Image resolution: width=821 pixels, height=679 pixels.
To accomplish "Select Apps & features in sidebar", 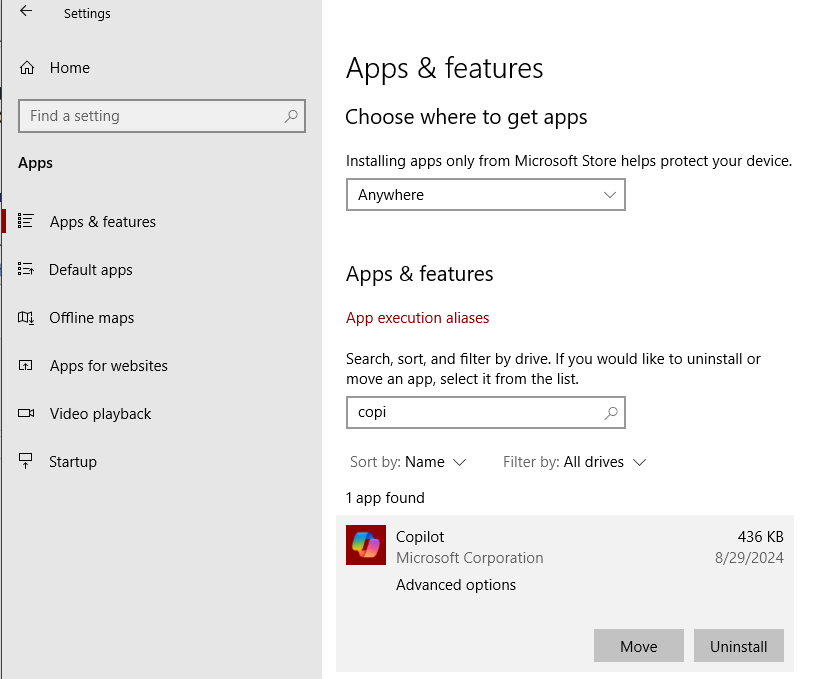I will (x=103, y=222).
